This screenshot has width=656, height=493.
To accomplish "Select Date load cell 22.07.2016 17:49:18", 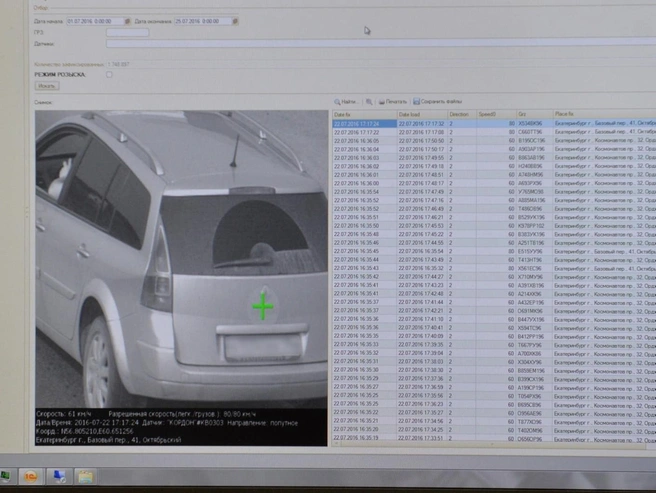I will pos(422,166).
